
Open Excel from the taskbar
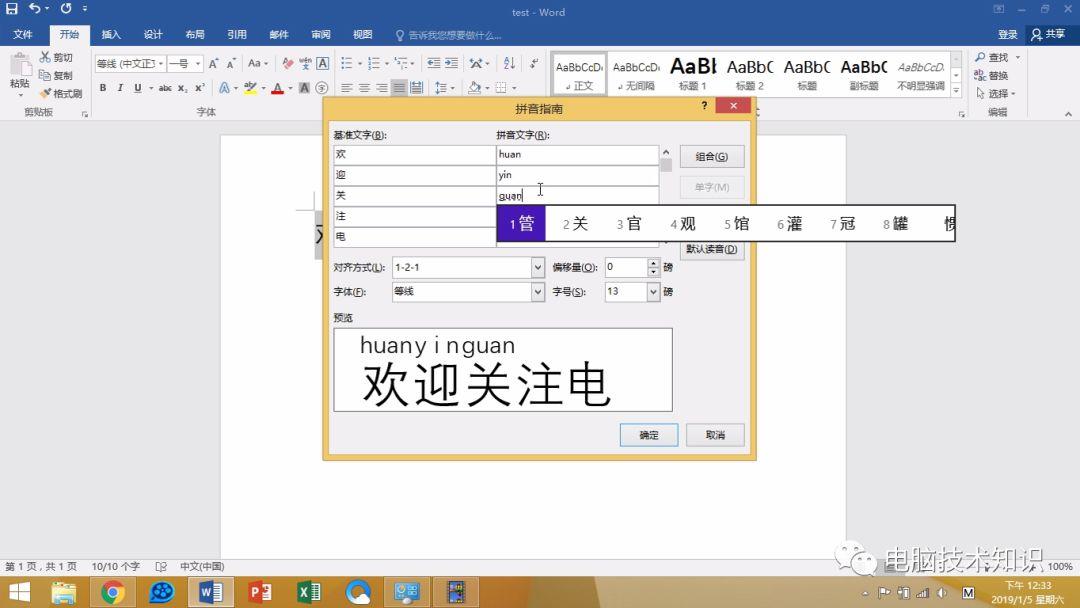click(309, 592)
